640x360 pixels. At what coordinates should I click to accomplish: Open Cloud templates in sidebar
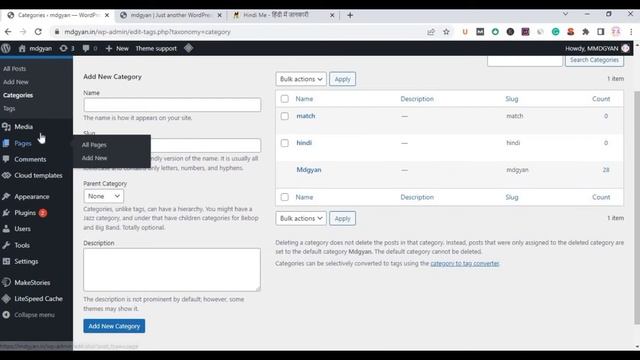(38, 176)
